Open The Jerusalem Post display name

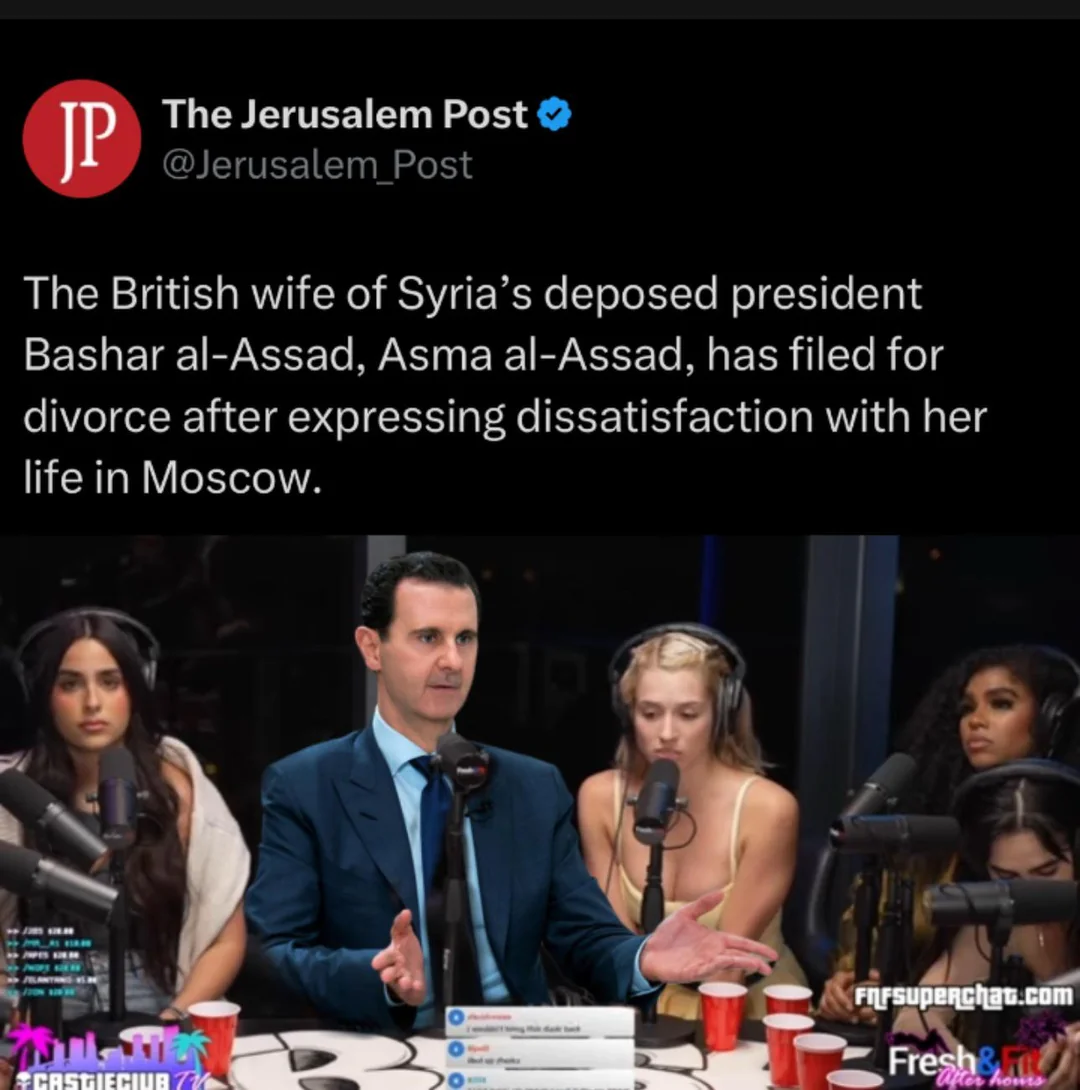point(345,114)
